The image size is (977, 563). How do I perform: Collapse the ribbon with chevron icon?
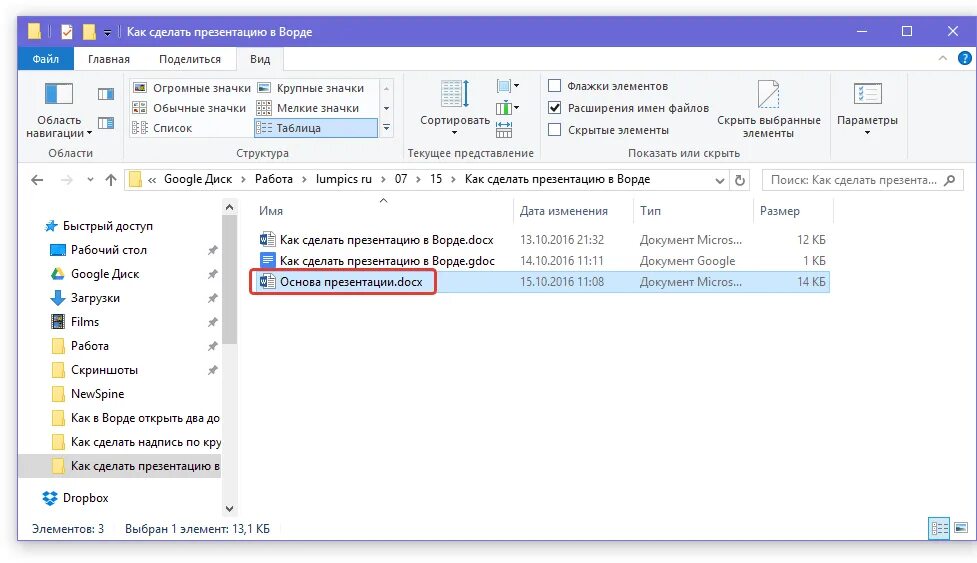pos(943,59)
